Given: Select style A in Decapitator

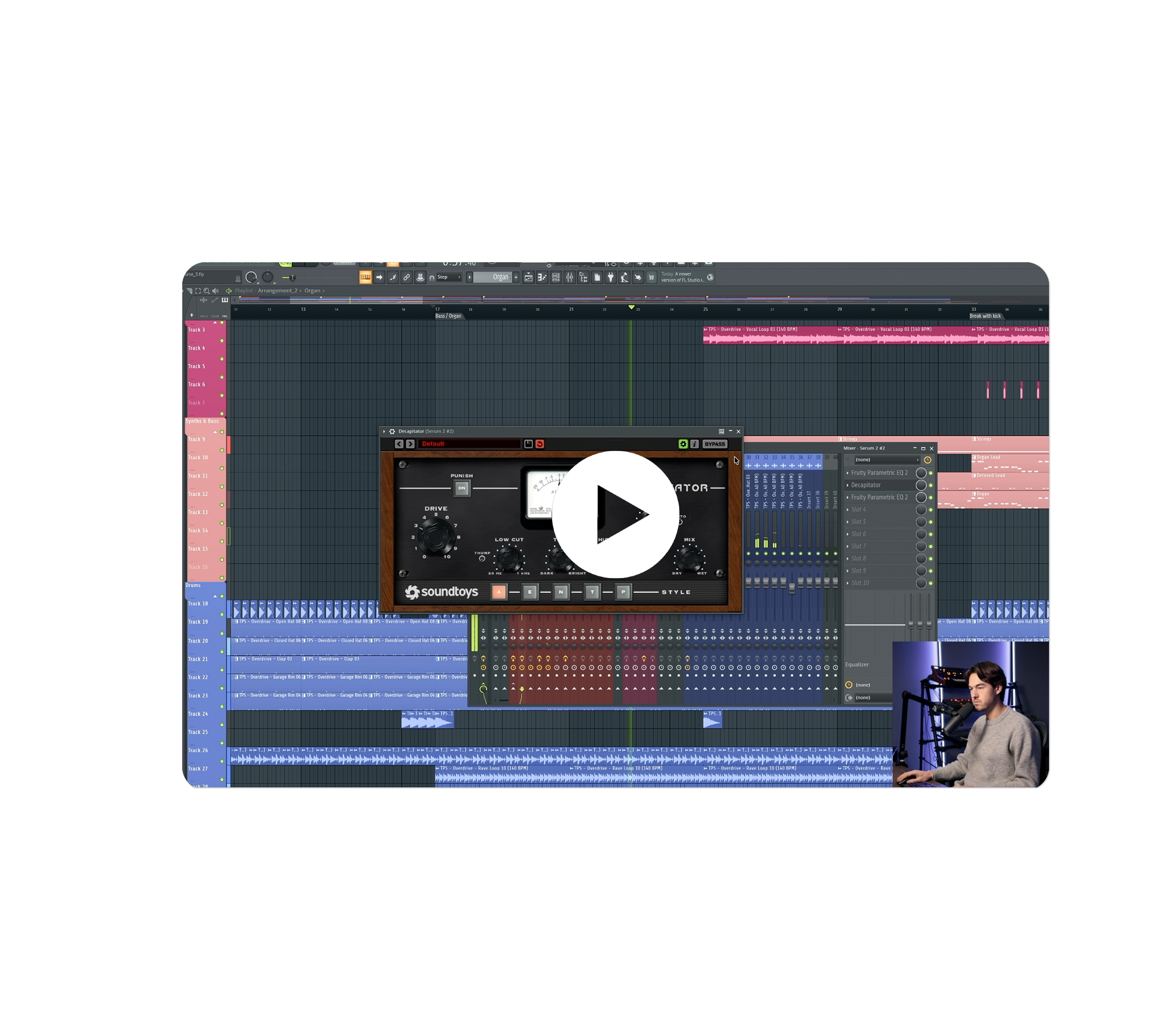Looking at the screenshot, I should [x=499, y=592].
